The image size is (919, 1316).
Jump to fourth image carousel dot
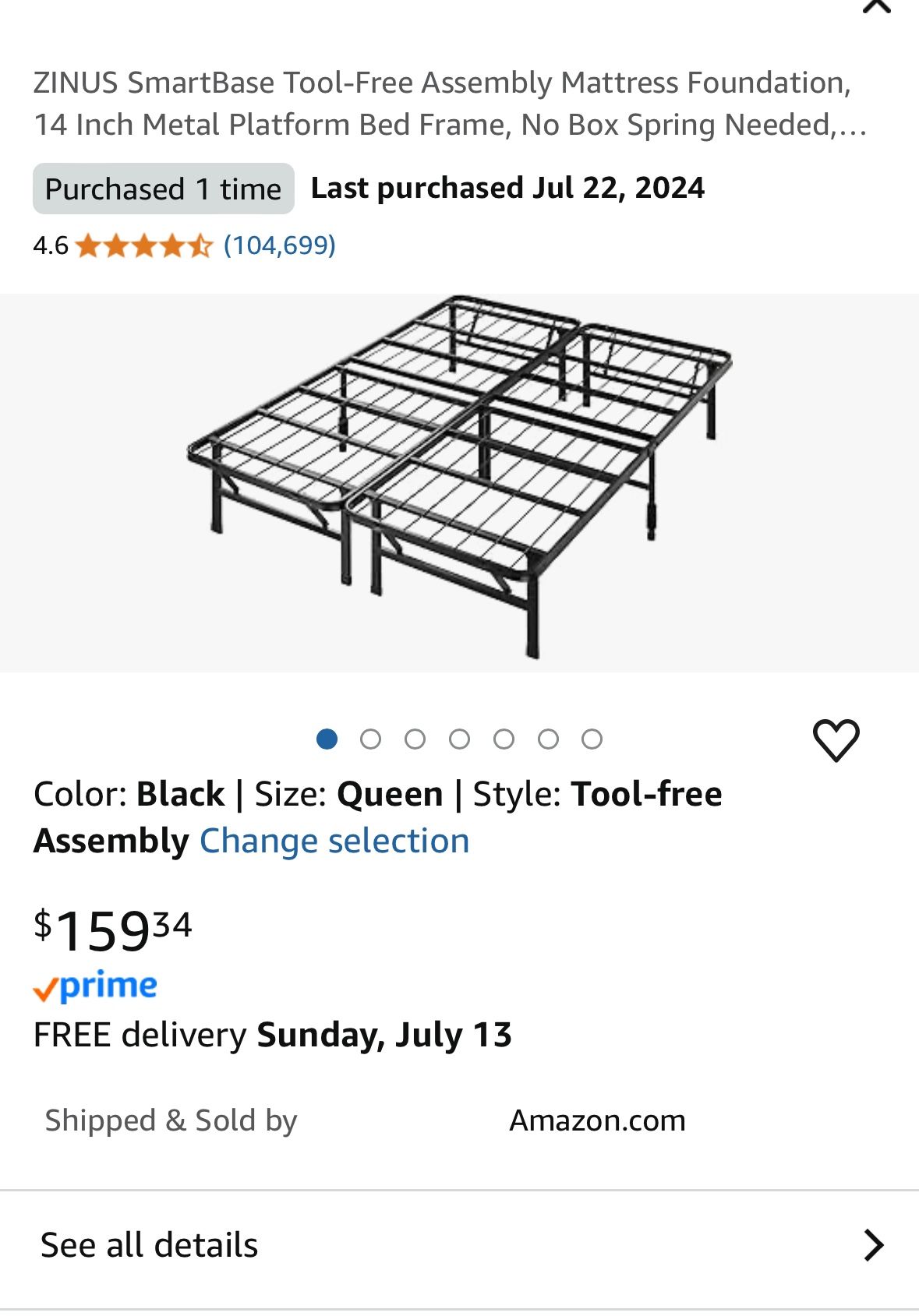coord(459,739)
